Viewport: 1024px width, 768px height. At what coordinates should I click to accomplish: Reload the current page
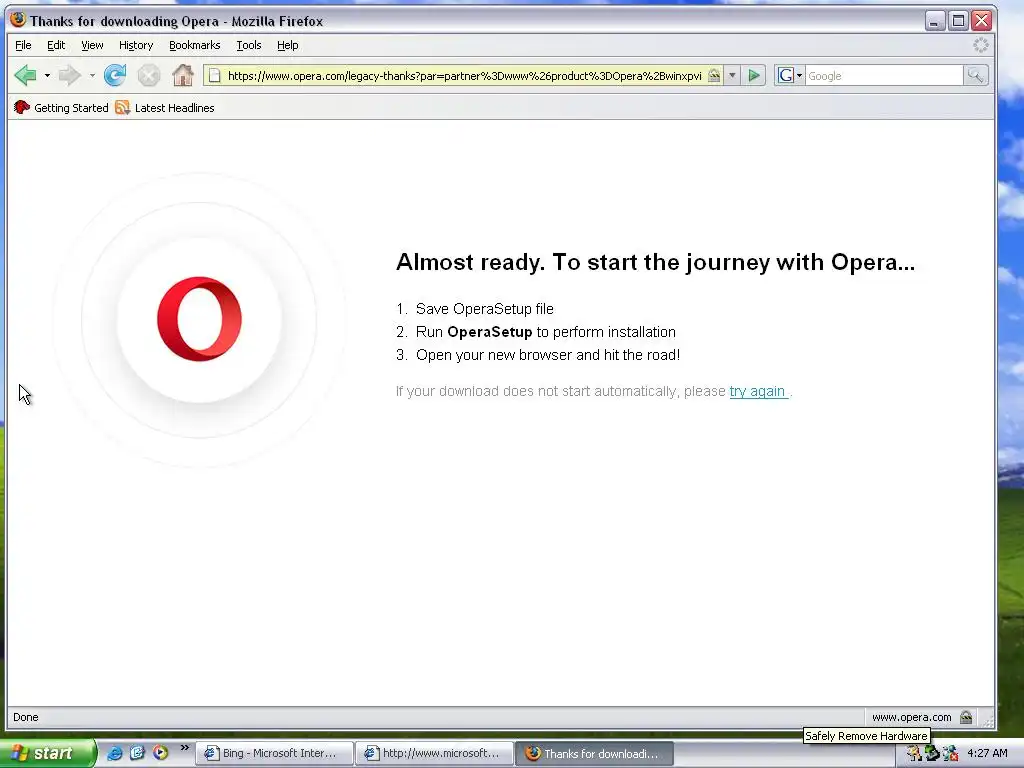[x=115, y=76]
